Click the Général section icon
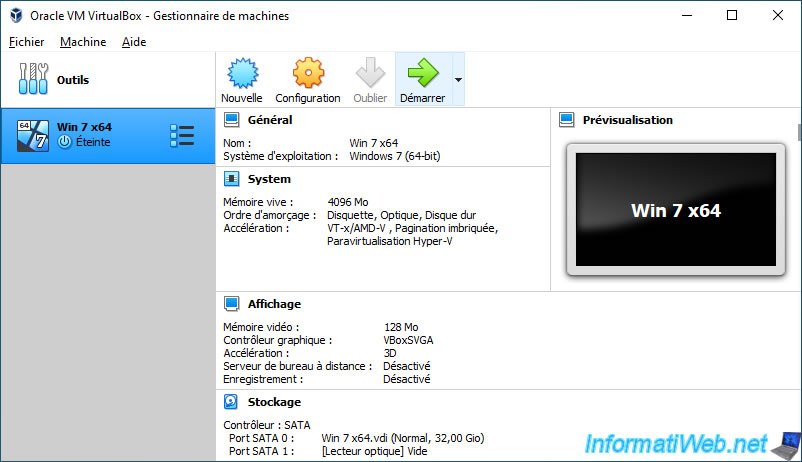 click(232, 120)
